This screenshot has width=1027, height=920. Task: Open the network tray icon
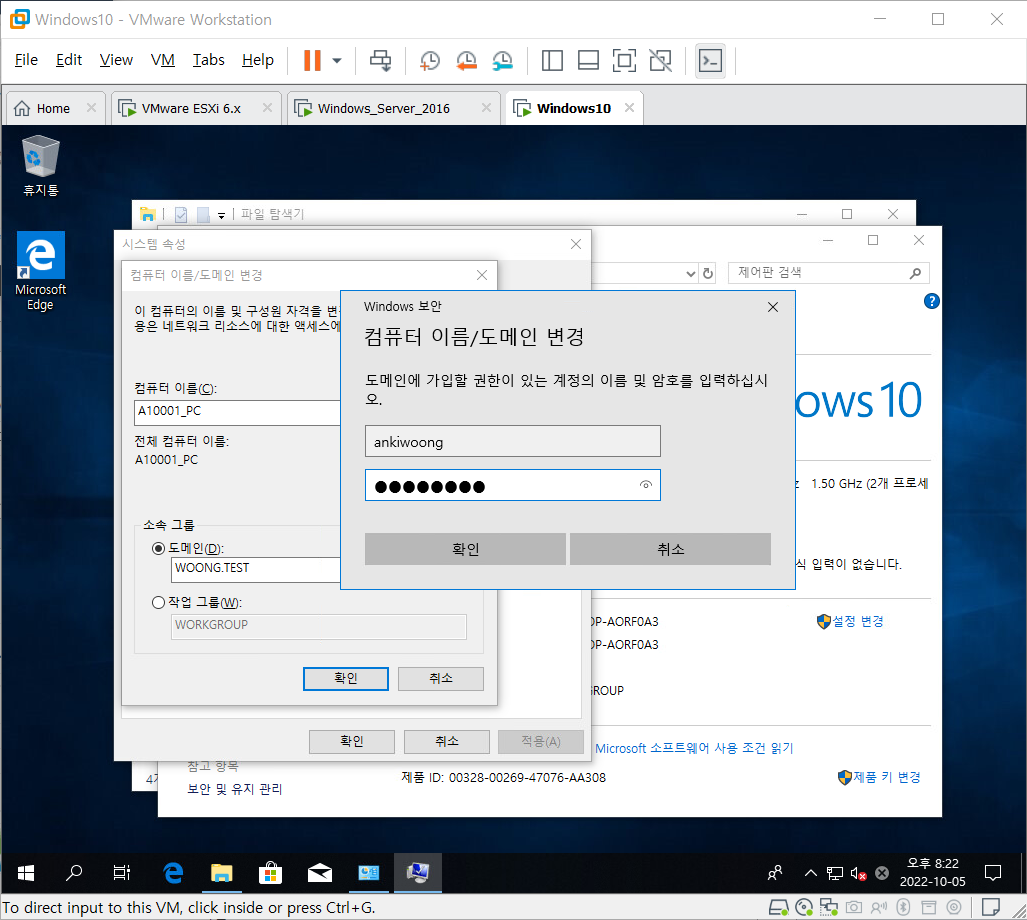tap(834, 873)
